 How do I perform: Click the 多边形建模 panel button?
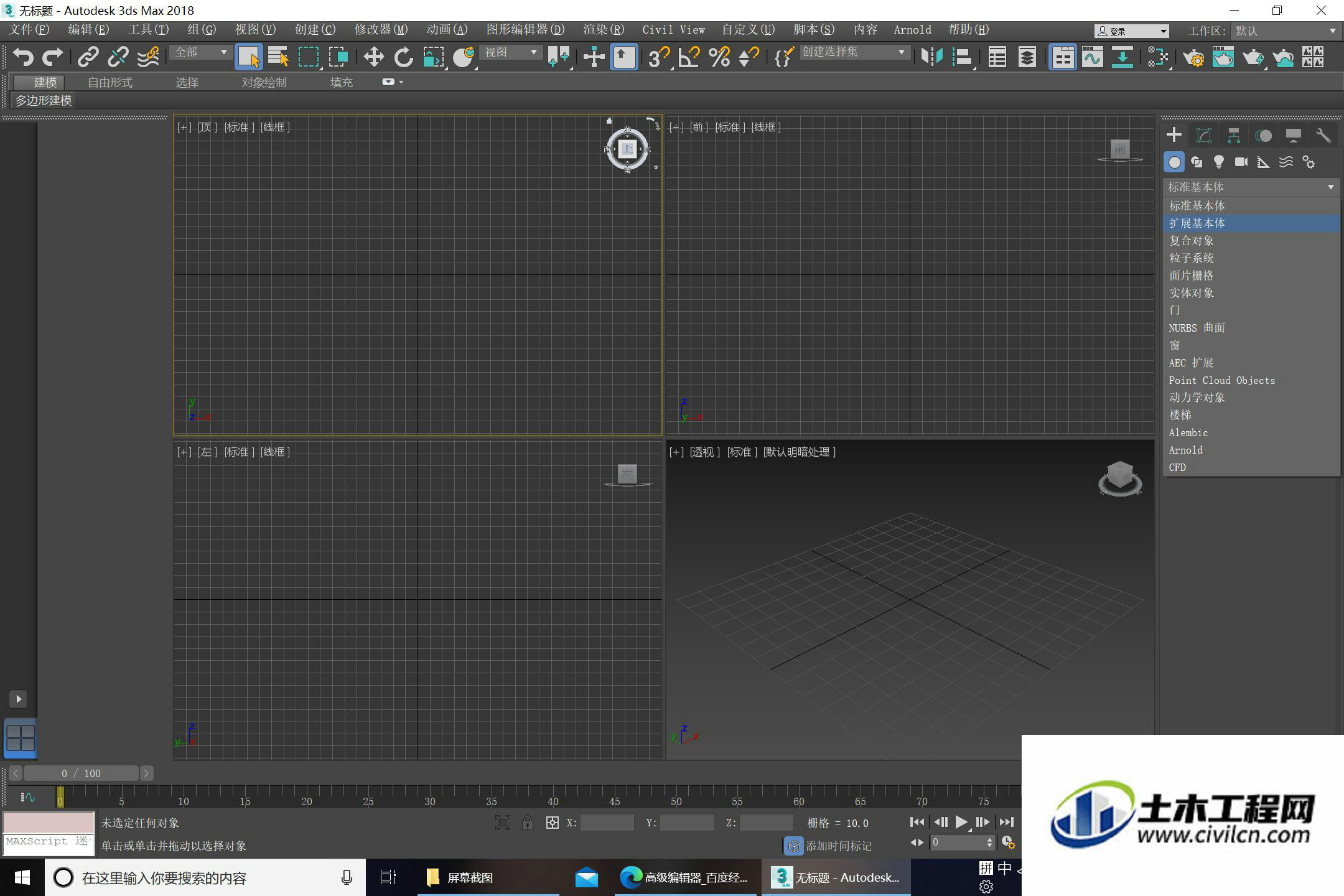point(44,100)
